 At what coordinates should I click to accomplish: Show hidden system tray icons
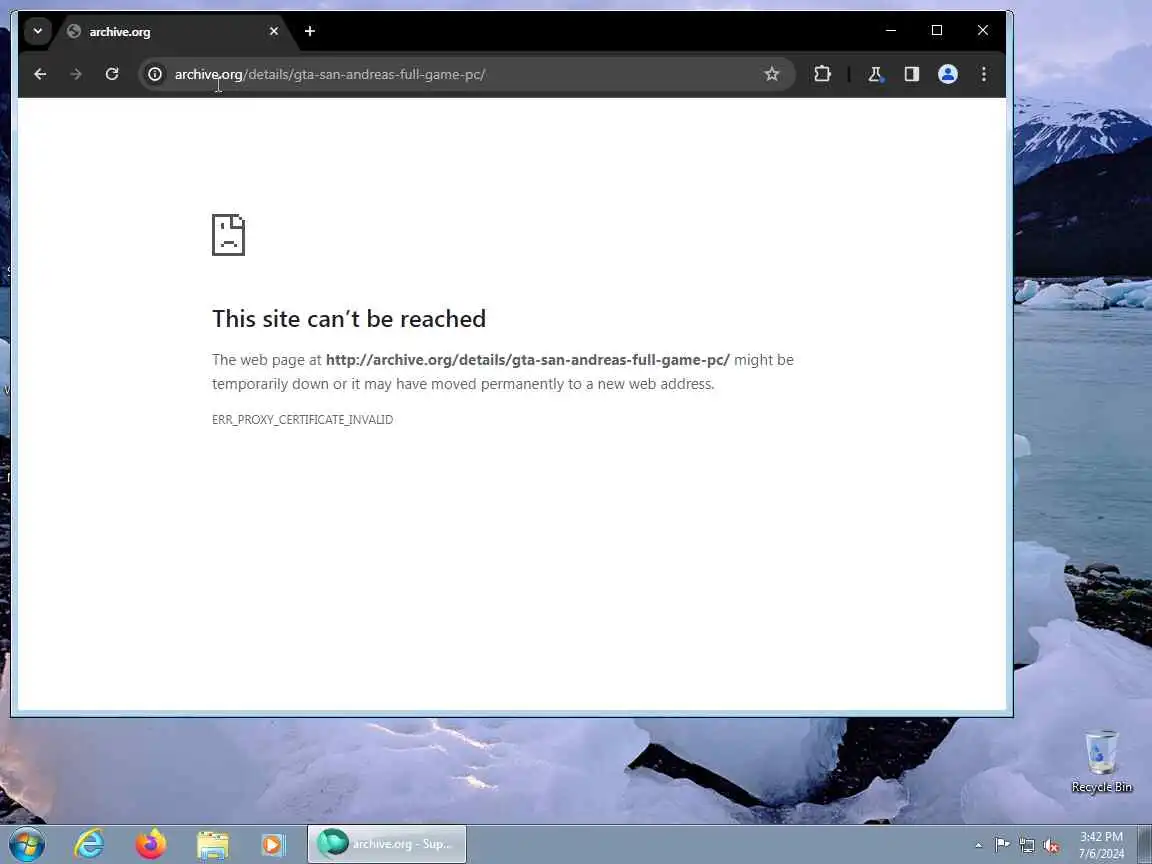pyautogui.click(x=978, y=846)
